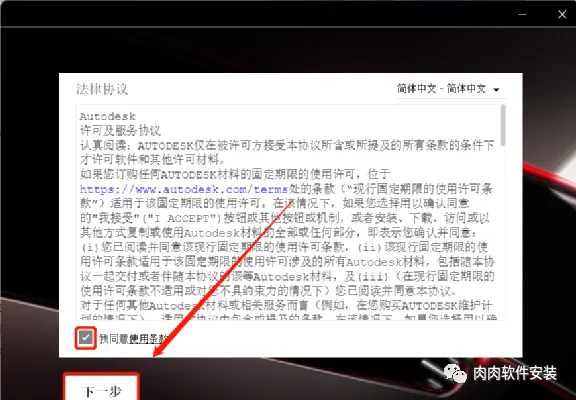Open the autodesk.com/terms hyperlink

184,190
